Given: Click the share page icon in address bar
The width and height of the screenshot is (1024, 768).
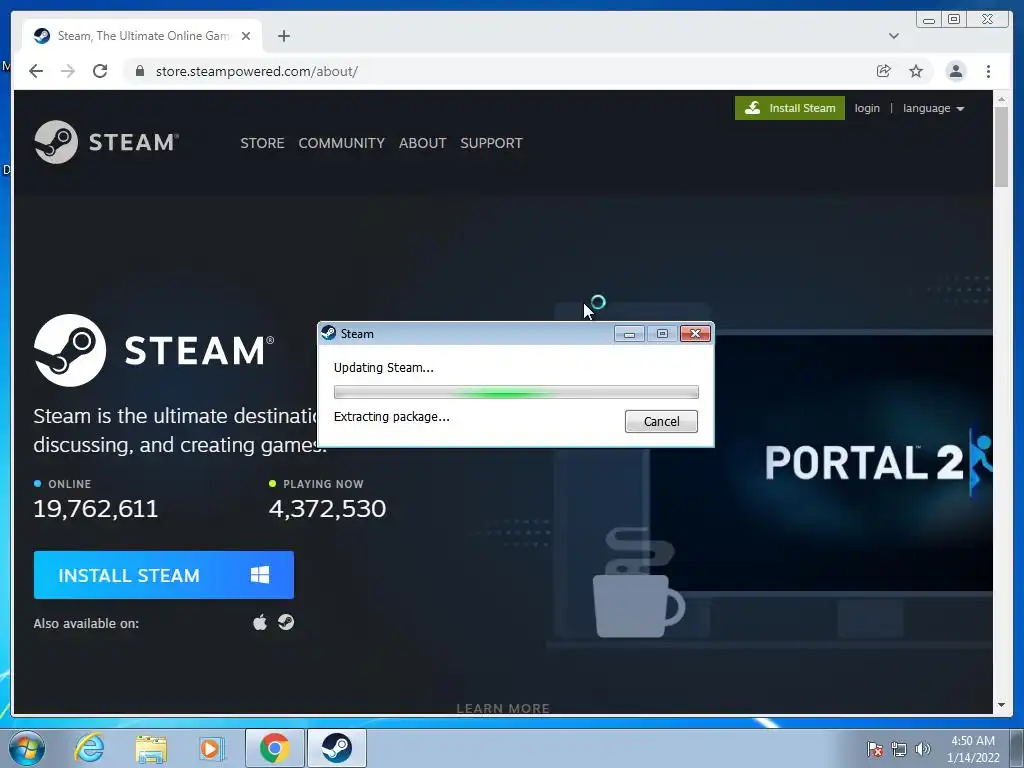Looking at the screenshot, I should point(884,71).
